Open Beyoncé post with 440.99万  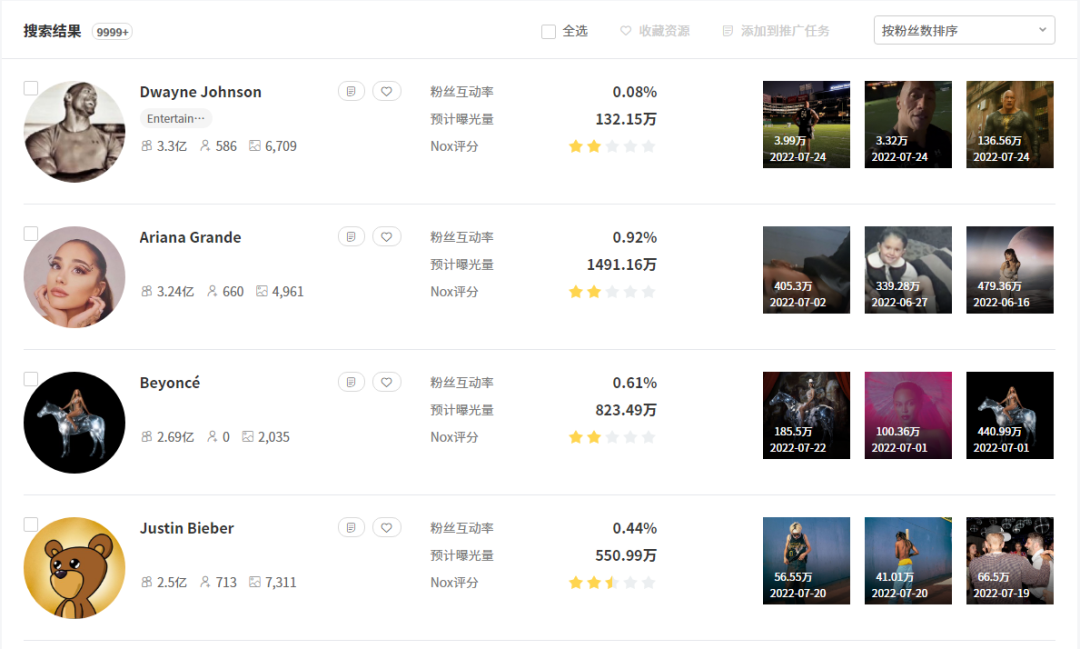[1010, 415]
